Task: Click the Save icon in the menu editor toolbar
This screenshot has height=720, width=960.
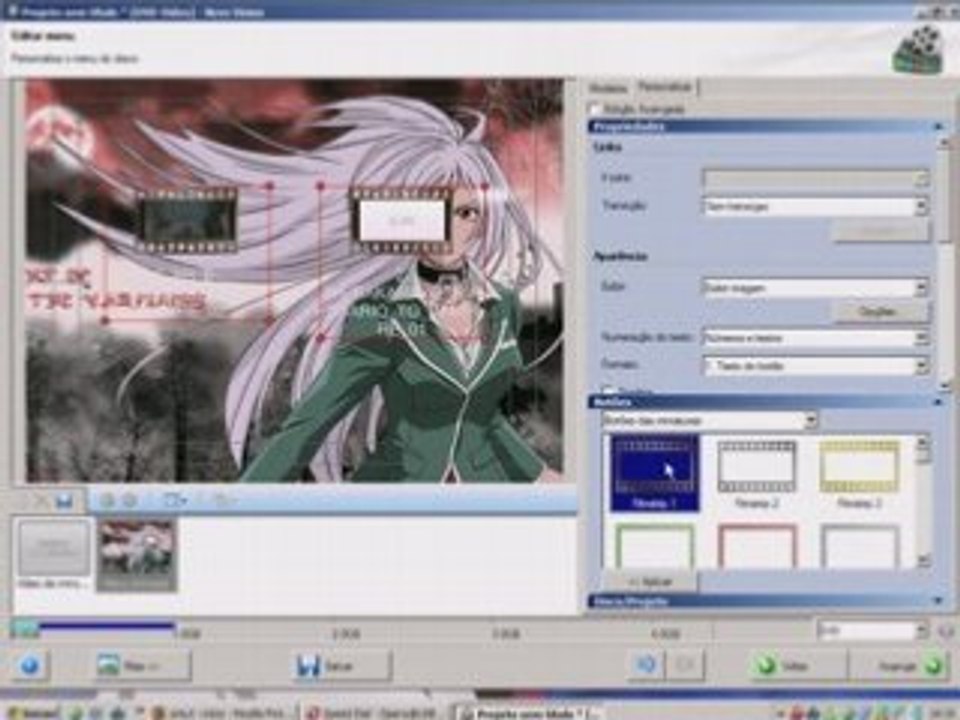Action: click(x=64, y=501)
